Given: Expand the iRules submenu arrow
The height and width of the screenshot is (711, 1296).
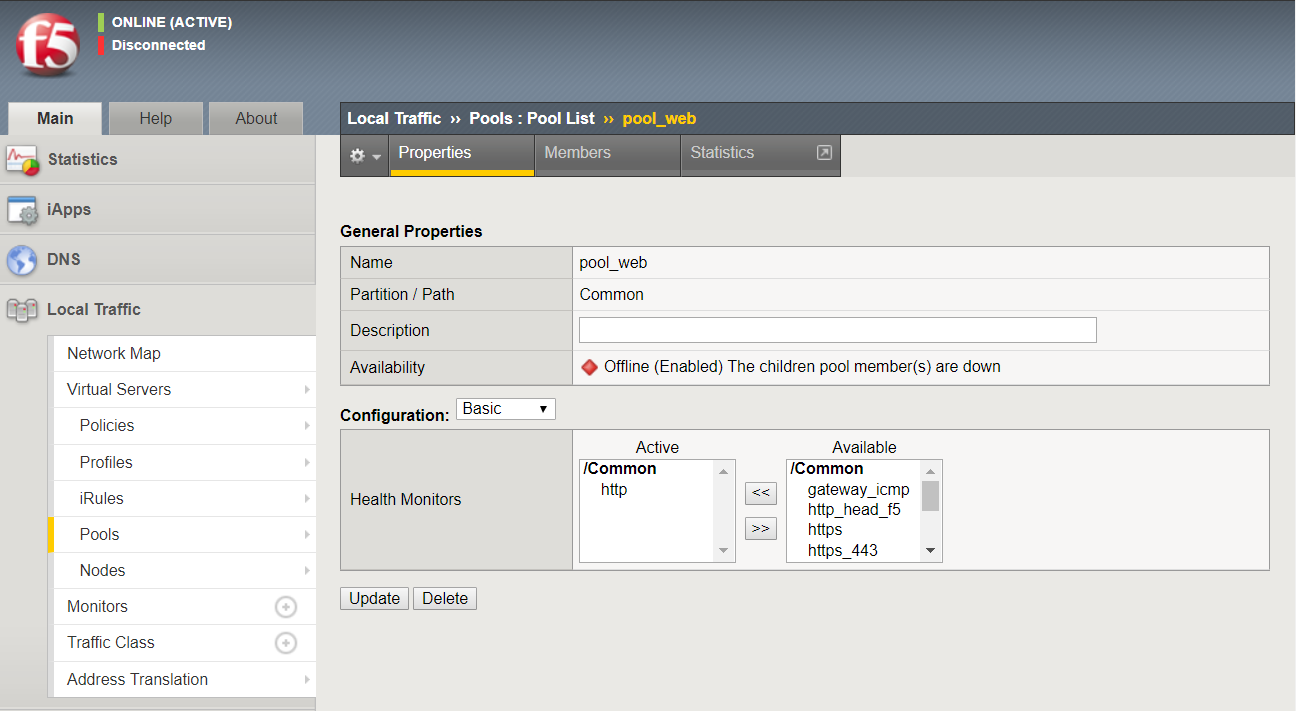Looking at the screenshot, I should point(307,499).
